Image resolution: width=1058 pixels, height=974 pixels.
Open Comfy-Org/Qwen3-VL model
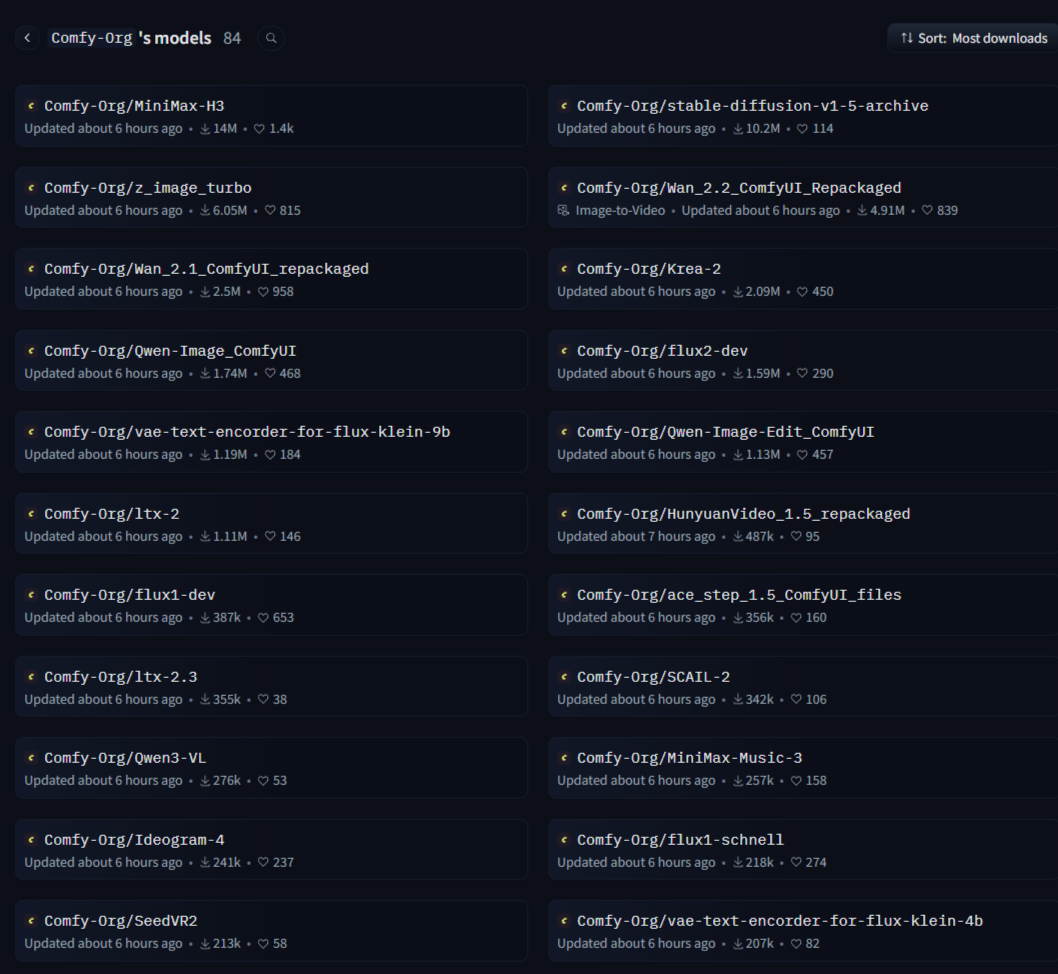pos(271,768)
